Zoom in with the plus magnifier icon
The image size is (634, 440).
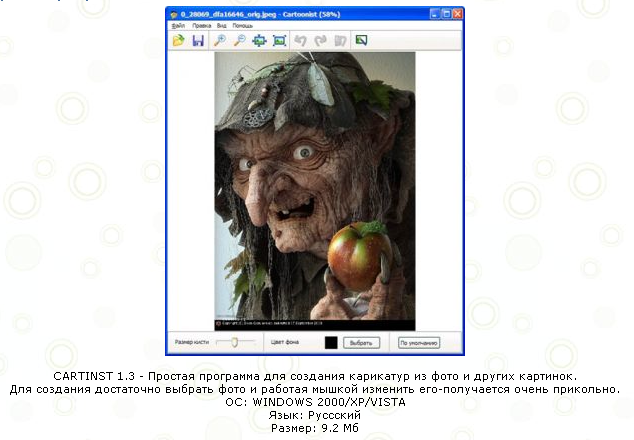[220, 40]
